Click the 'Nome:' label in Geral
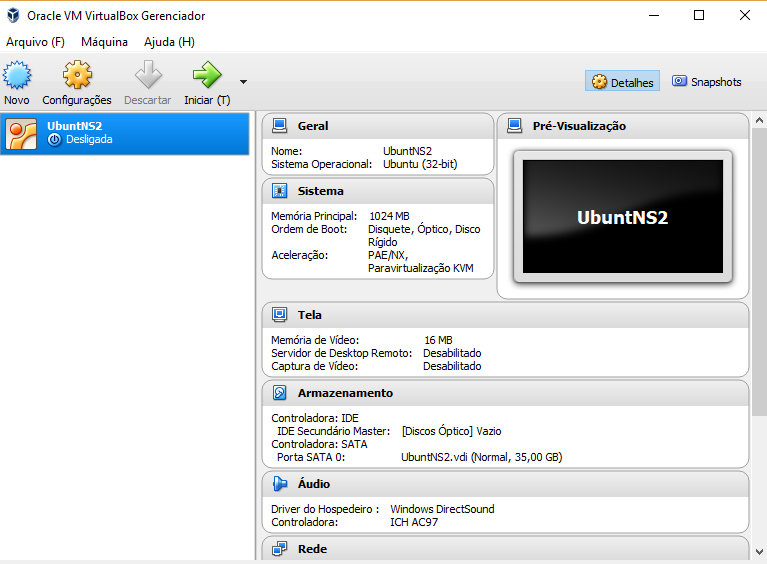Viewport: 767px width, 564px height. click(287, 151)
